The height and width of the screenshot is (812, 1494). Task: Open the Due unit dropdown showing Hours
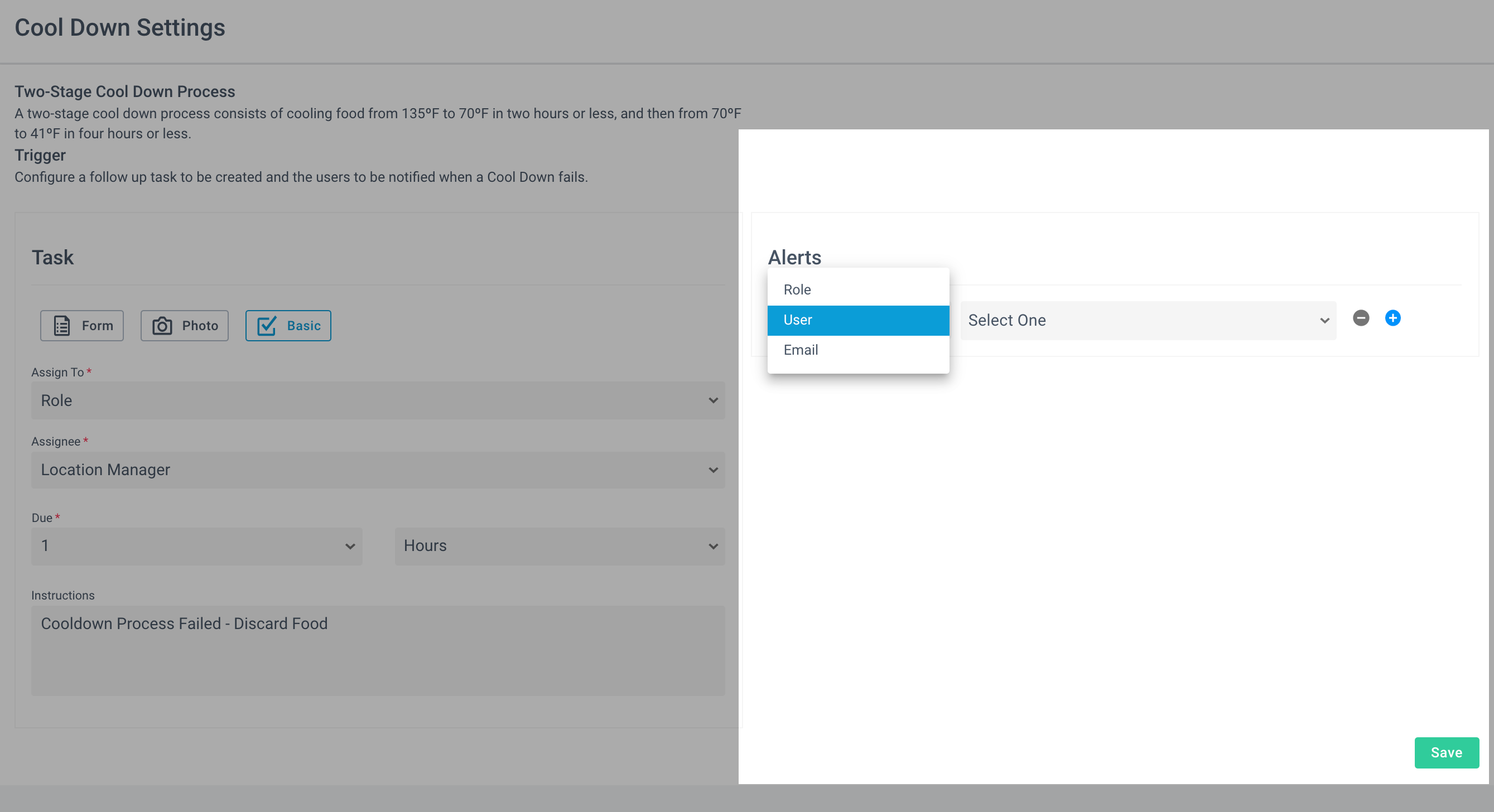(x=560, y=546)
